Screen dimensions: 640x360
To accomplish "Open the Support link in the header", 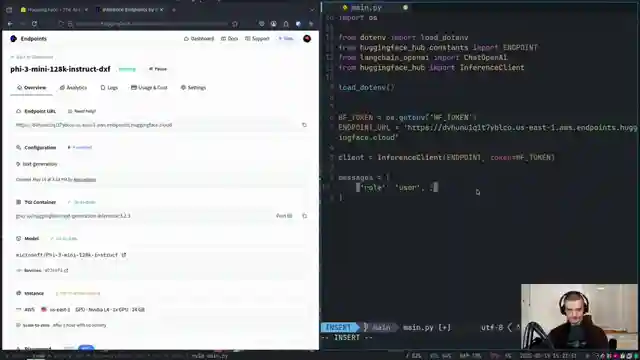I will pos(257,38).
